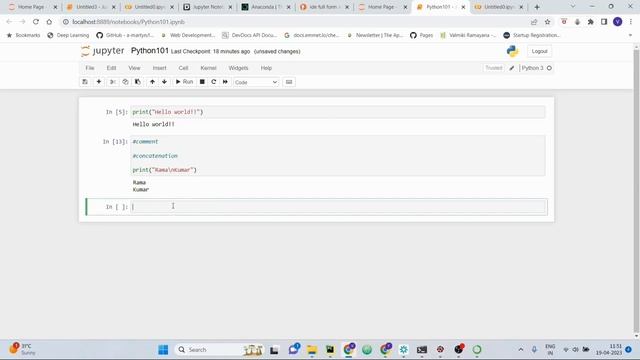640x360 pixels.
Task: Select the cell containing print Rama Kumar
Action: click(x=338, y=156)
